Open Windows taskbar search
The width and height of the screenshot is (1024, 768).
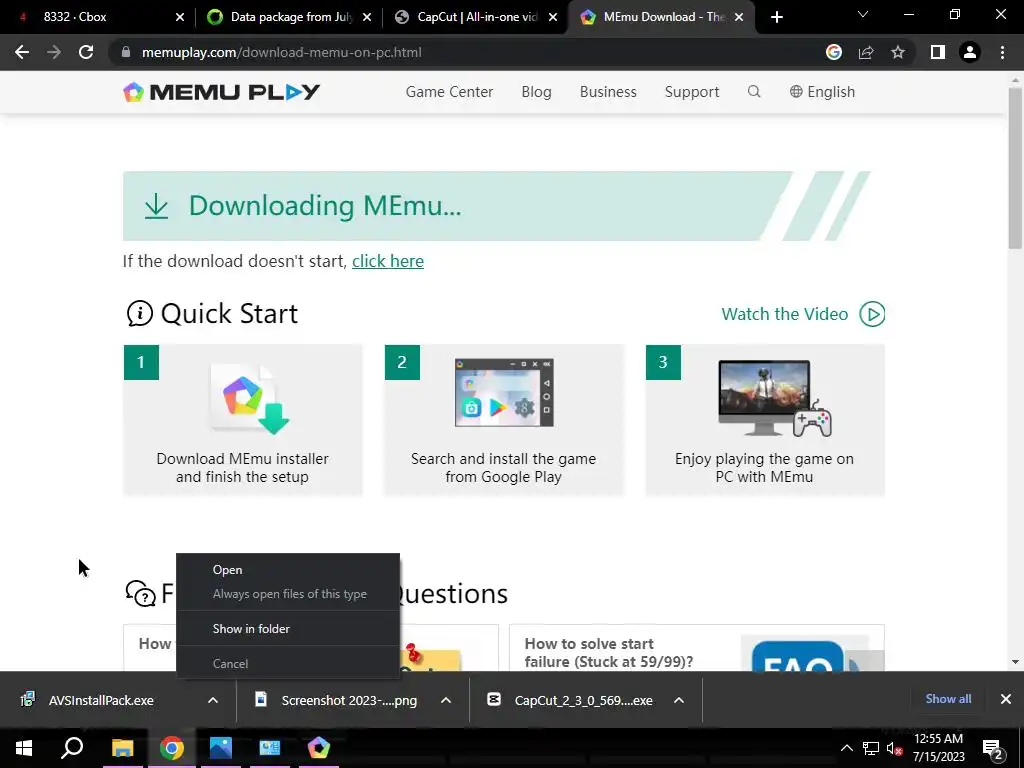(x=72, y=748)
